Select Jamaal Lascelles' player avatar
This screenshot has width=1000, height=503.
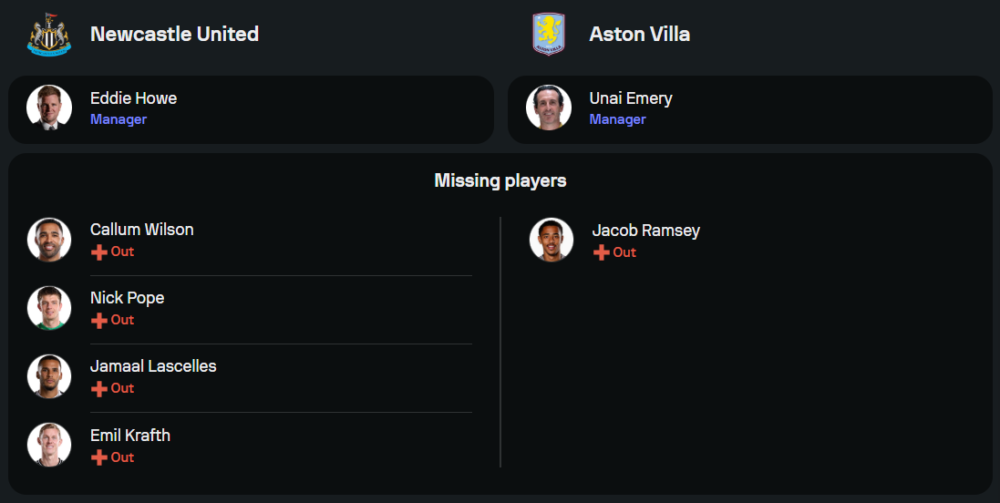tap(49, 376)
